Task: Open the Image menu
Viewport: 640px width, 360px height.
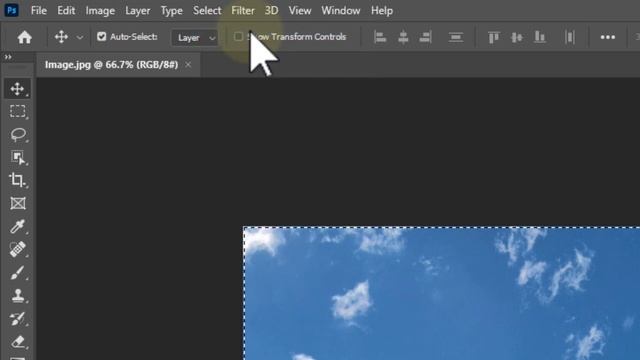Action: pos(100,11)
